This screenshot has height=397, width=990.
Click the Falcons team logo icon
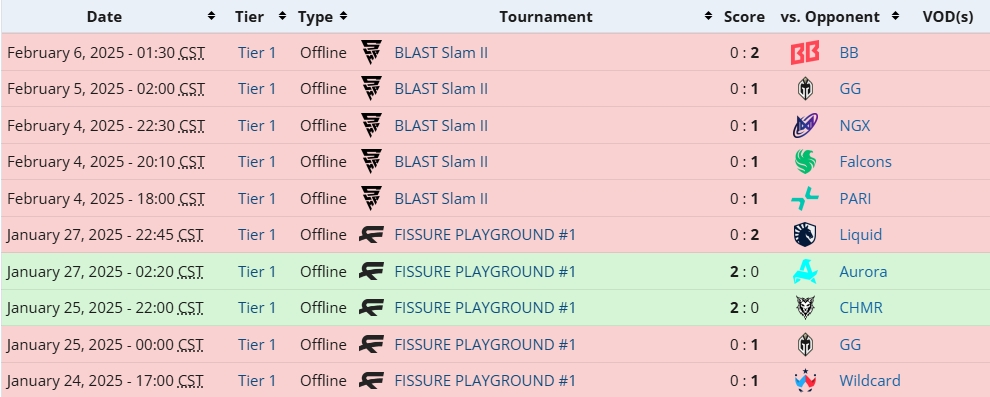pos(805,162)
